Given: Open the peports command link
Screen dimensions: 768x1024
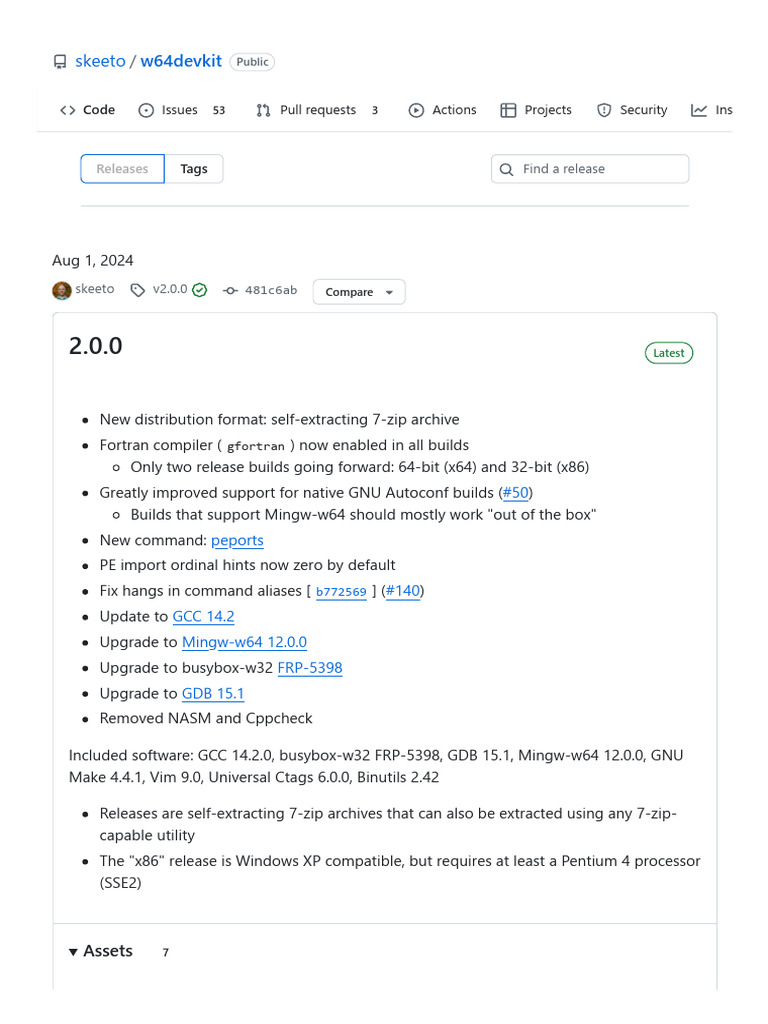Looking at the screenshot, I should pos(237,540).
